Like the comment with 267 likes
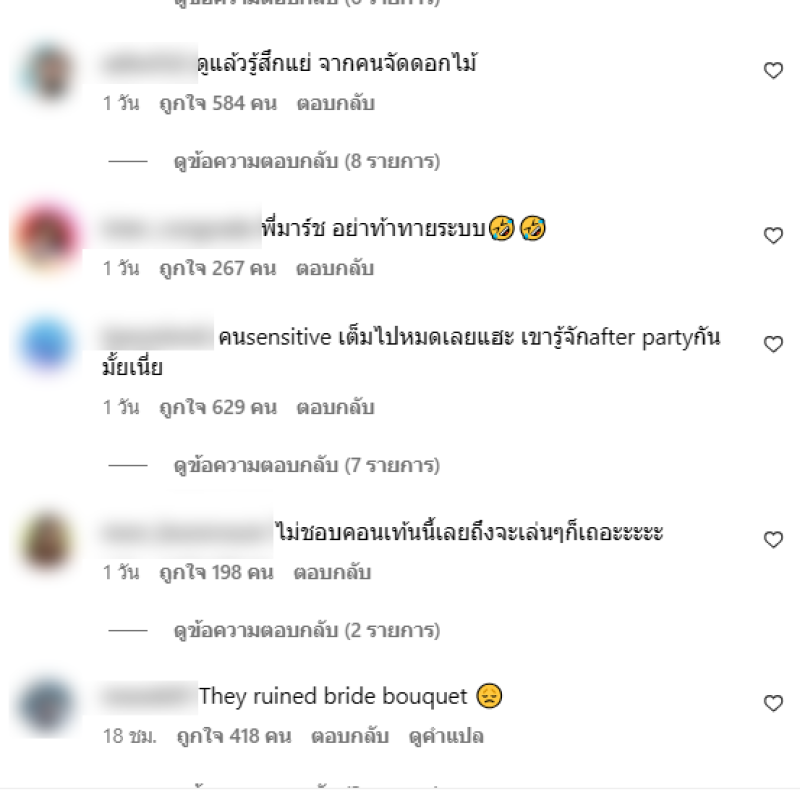Screen dimensions: 800x795 tap(773, 235)
